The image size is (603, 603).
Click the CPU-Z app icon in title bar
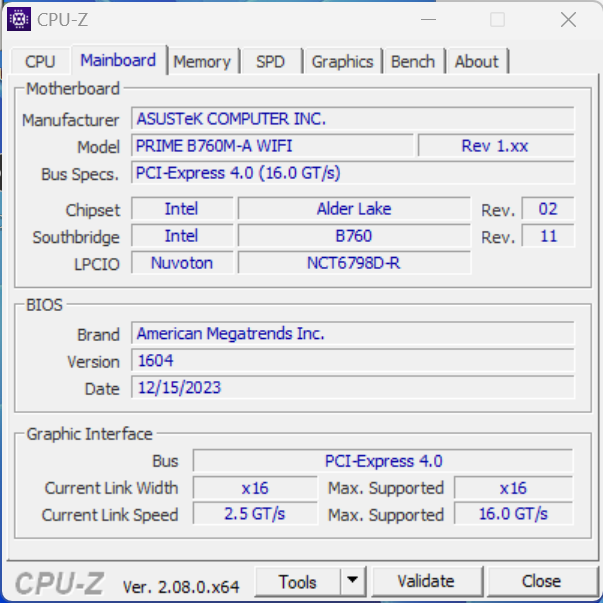click(x=18, y=18)
